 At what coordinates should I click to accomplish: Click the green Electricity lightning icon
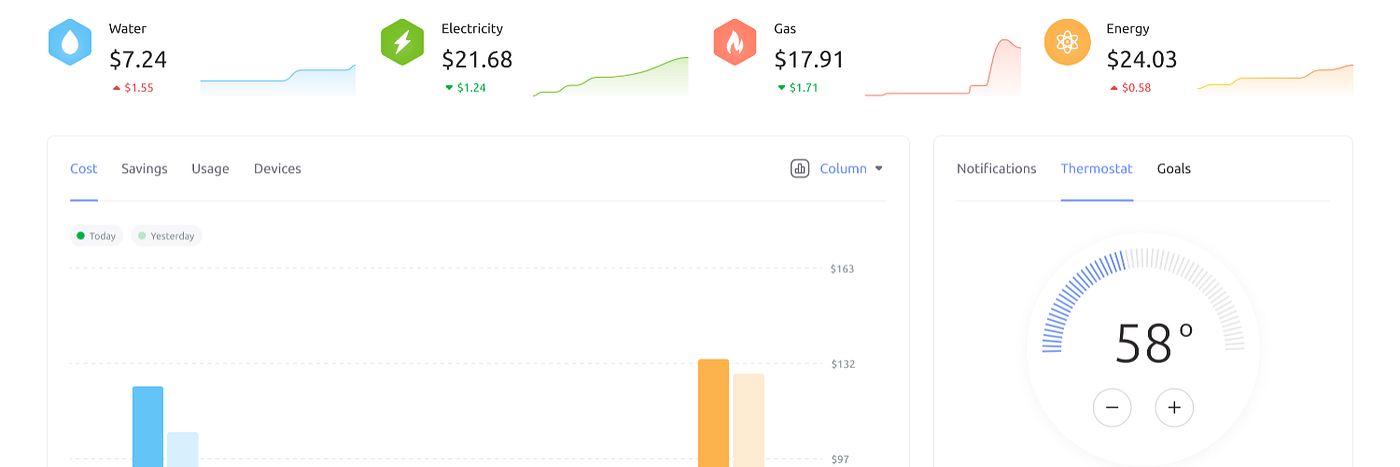coord(402,42)
